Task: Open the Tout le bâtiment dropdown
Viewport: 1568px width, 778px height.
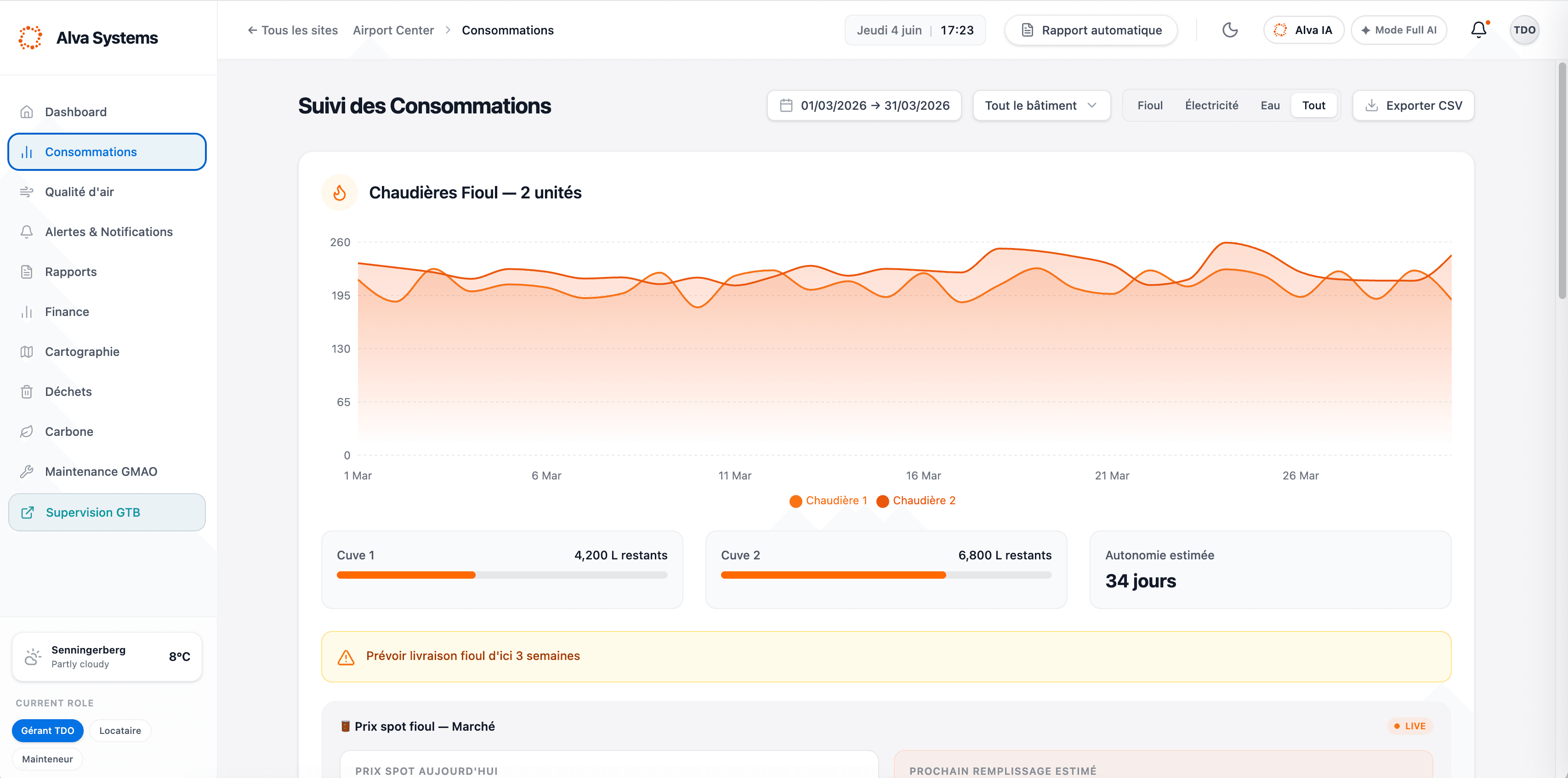Action: (1041, 106)
